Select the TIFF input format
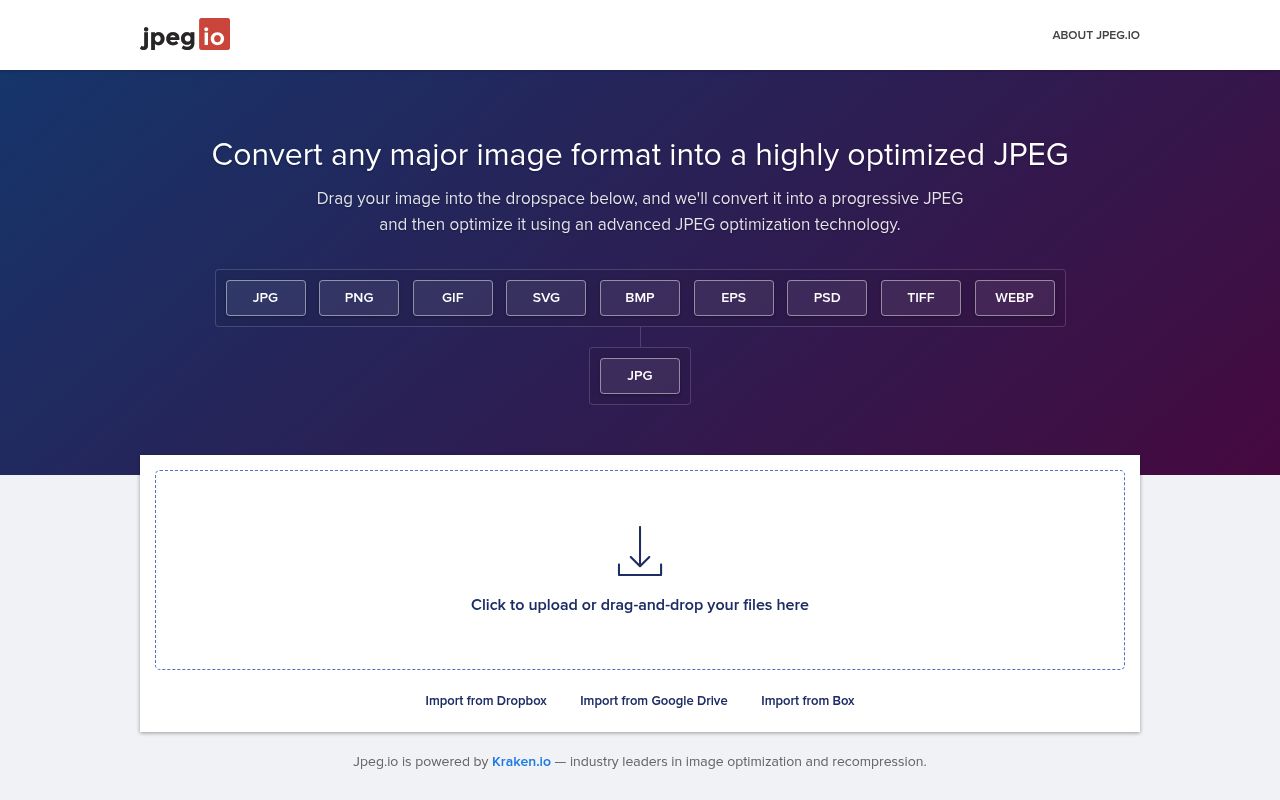This screenshot has width=1280, height=800. [x=920, y=297]
